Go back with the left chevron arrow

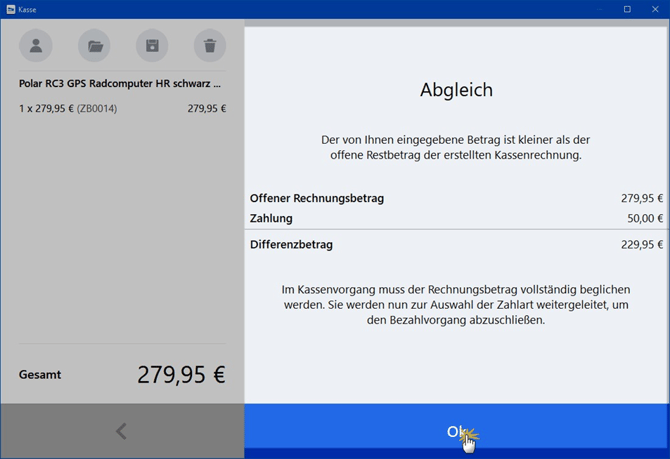pyautogui.click(x=121, y=431)
